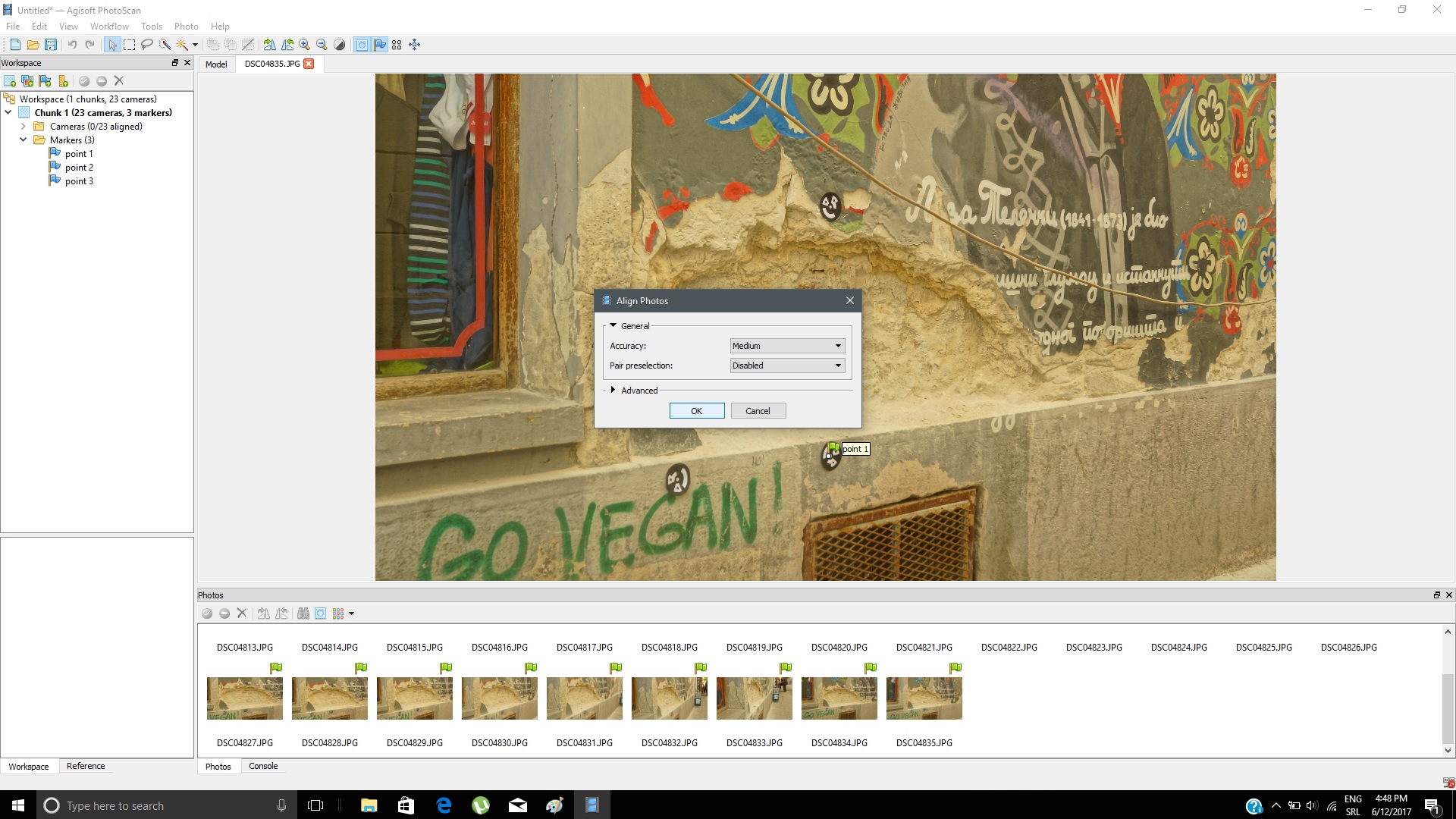Select the Intelligent Scissors lasso tool

point(147,45)
